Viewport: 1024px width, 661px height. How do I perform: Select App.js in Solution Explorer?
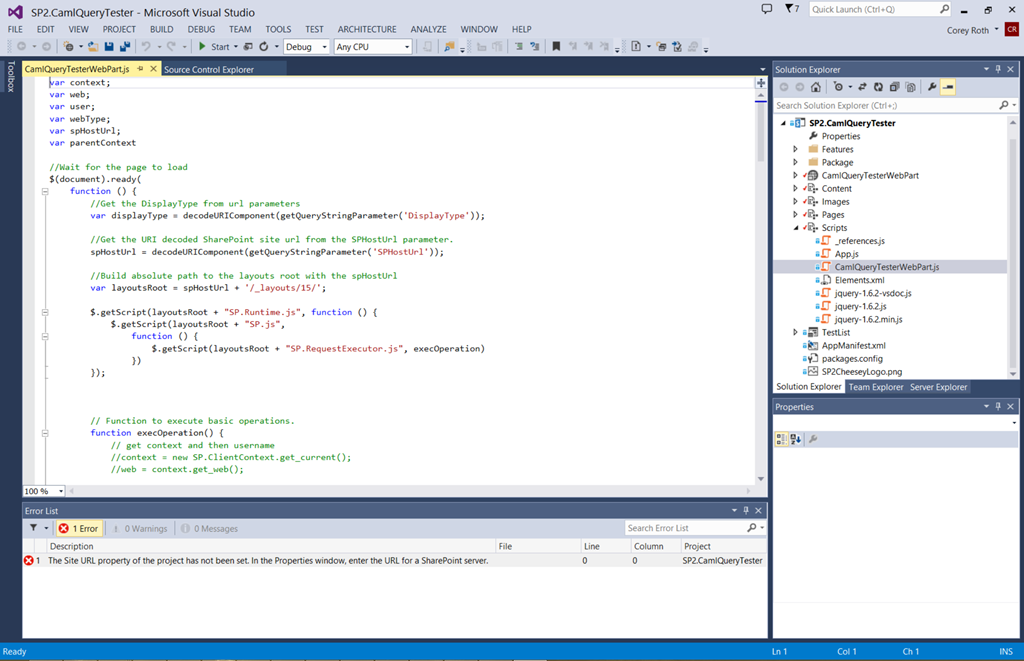(x=846, y=253)
